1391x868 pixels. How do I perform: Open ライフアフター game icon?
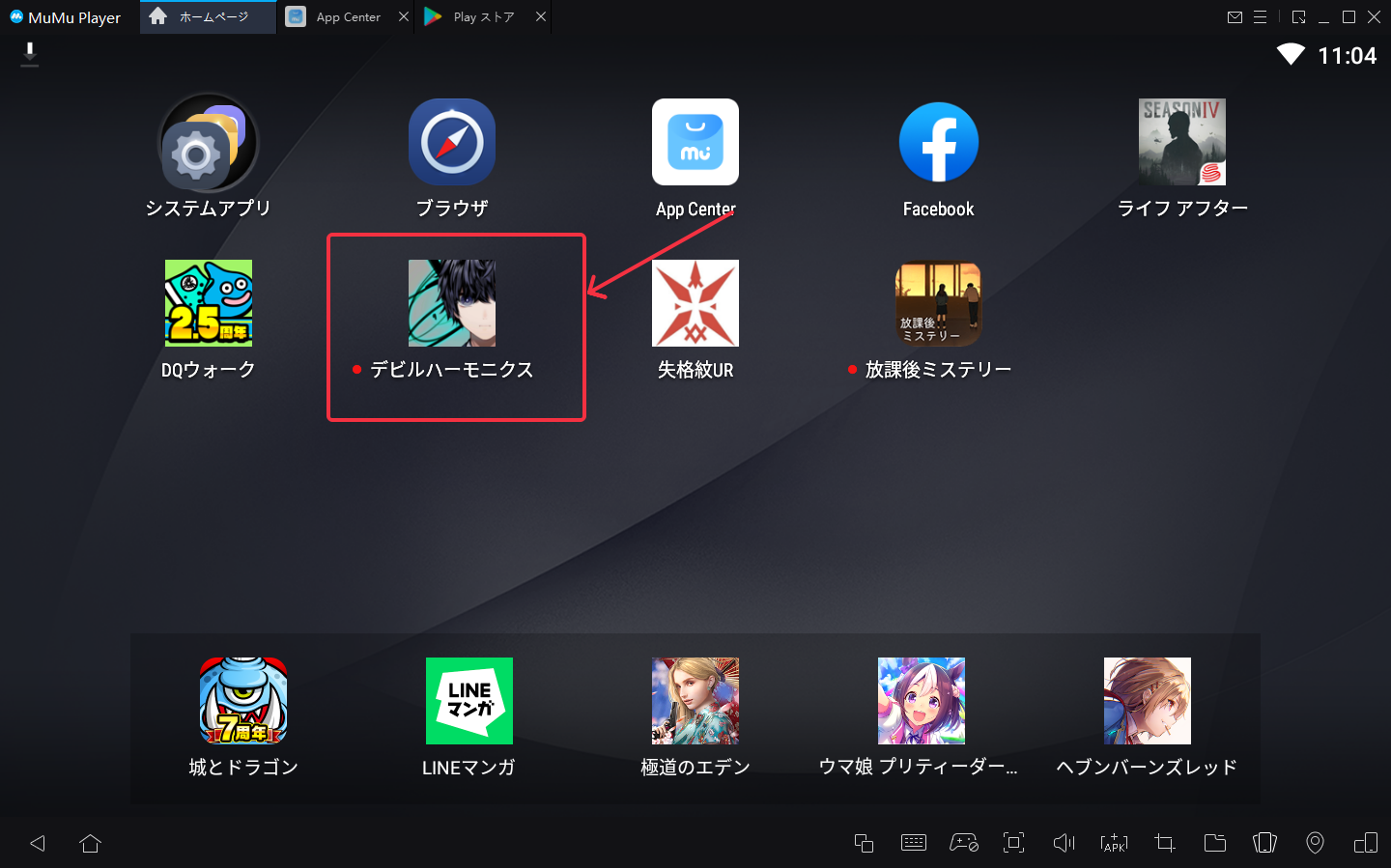pos(1182,142)
